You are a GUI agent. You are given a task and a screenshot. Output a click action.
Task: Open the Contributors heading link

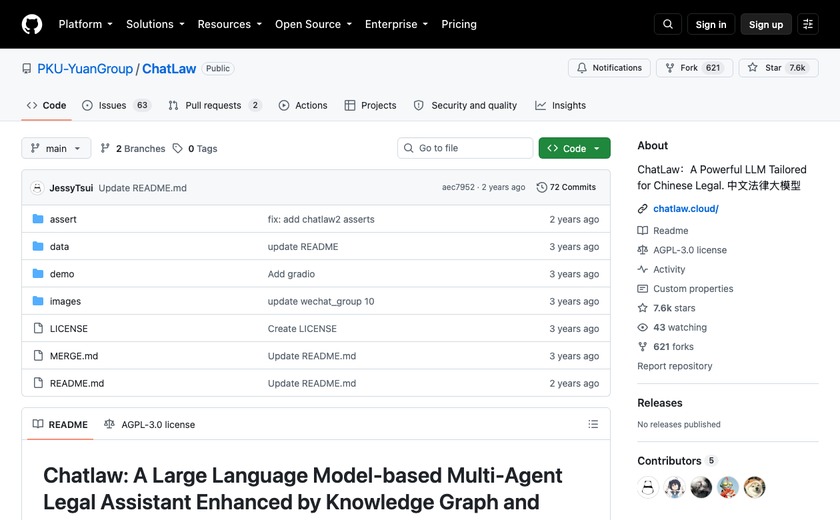(676, 461)
